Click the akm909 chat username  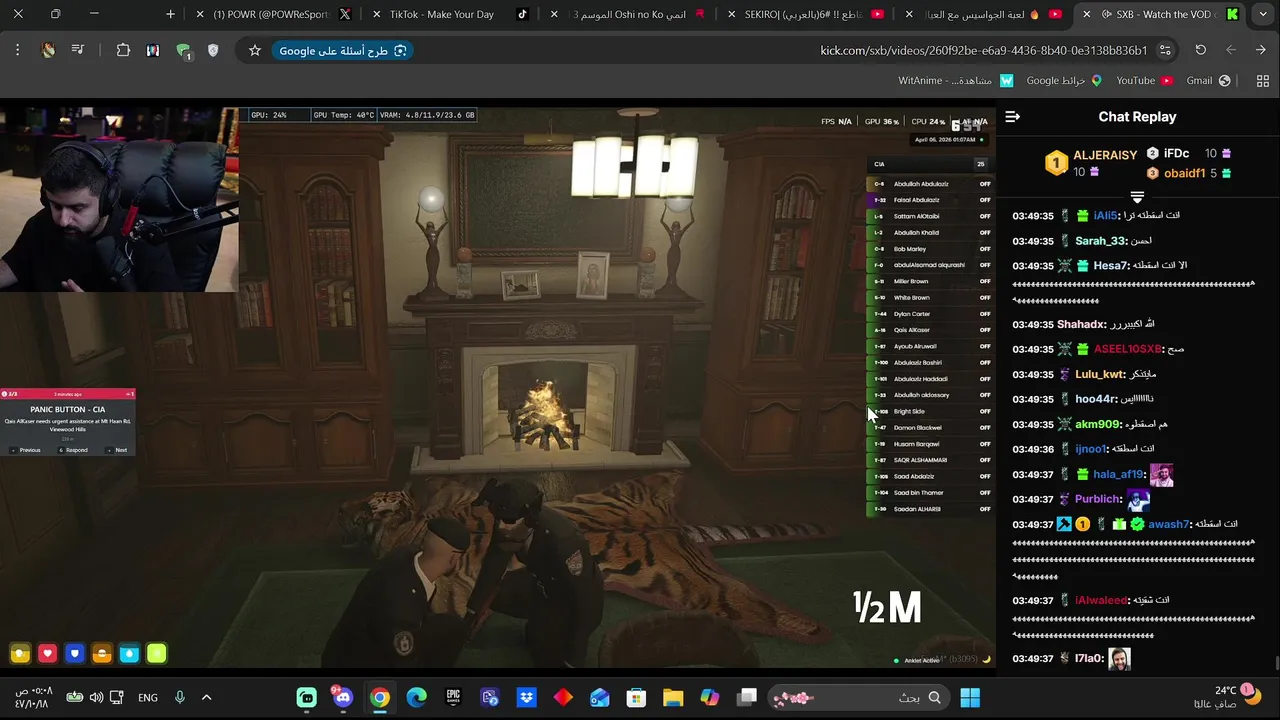pyautogui.click(x=1099, y=424)
